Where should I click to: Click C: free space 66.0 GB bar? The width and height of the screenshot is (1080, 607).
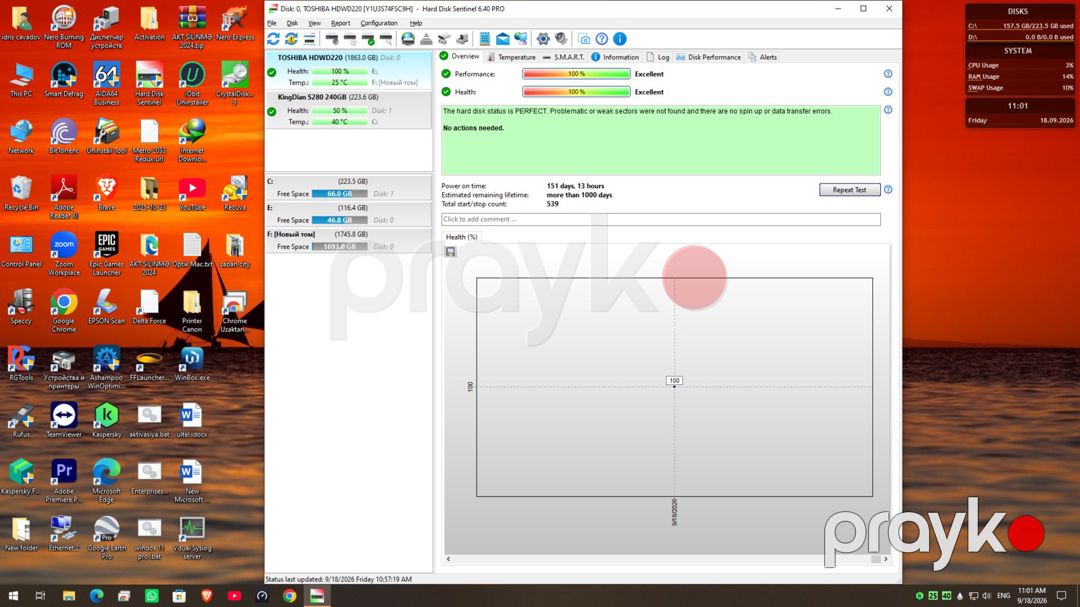coord(340,194)
